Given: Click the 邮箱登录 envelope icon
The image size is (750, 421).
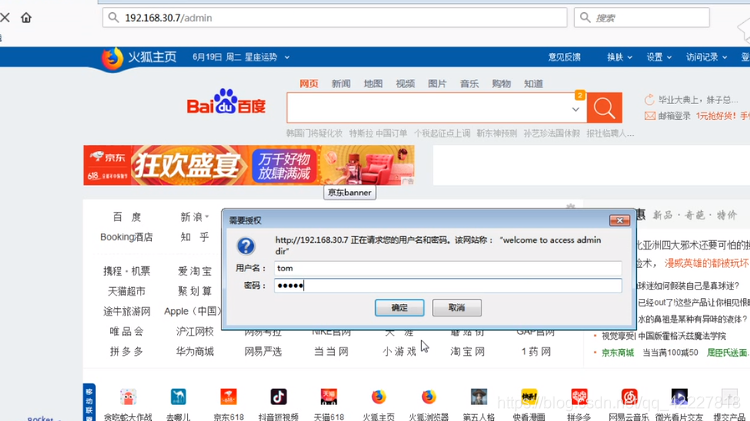Looking at the screenshot, I should [650, 116].
